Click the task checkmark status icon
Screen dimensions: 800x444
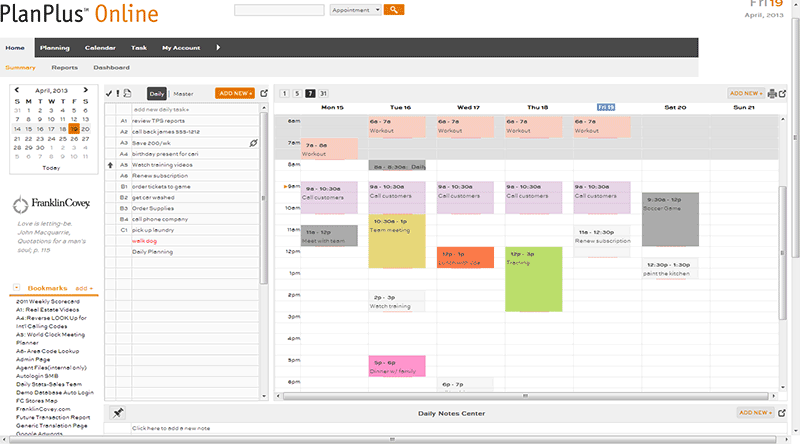coord(109,93)
